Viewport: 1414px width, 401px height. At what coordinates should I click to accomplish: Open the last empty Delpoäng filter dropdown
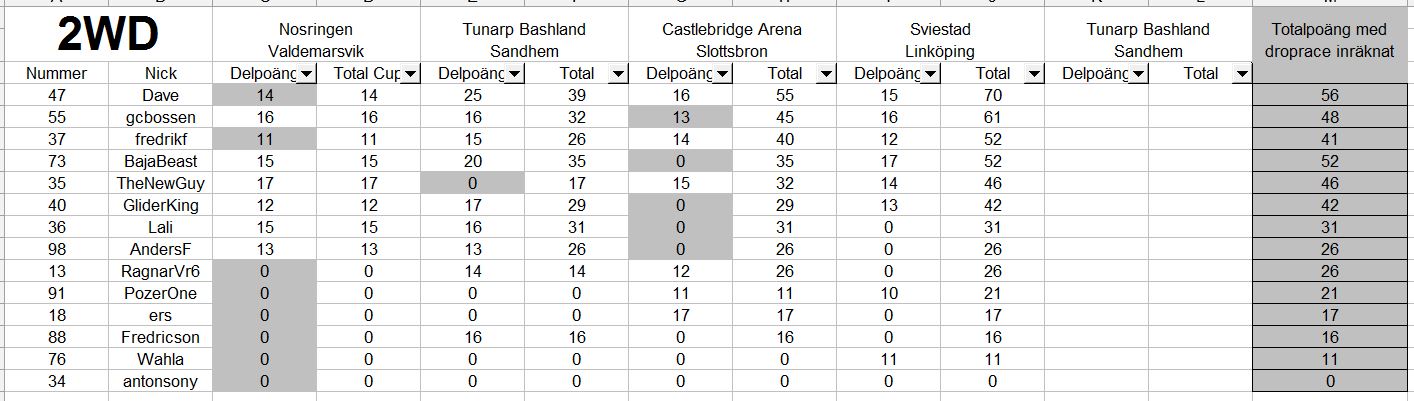pyautogui.click(x=1138, y=74)
